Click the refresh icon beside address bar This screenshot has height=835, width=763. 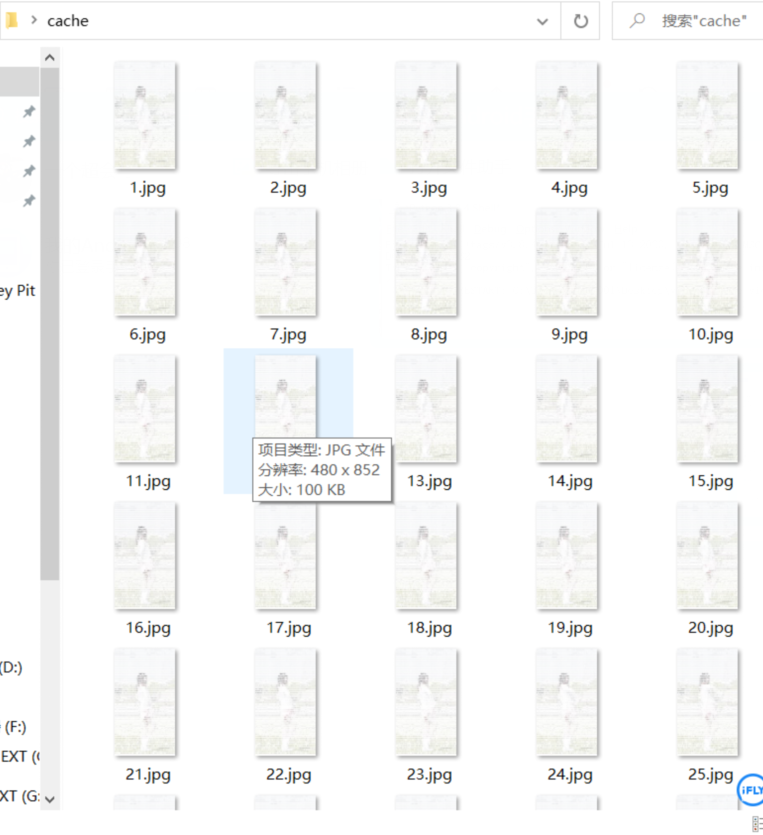(x=580, y=21)
